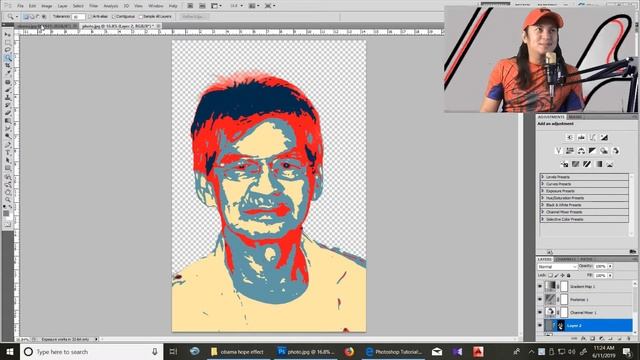This screenshot has height=360, width=640.
Task: Open the Filter menu
Action: pyautogui.click(x=93, y=6)
